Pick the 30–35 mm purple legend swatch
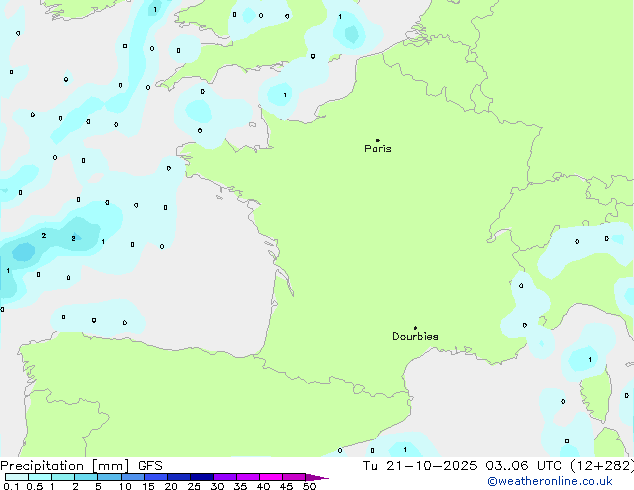The width and height of the screenshot is (634, 490). point(225,477)
